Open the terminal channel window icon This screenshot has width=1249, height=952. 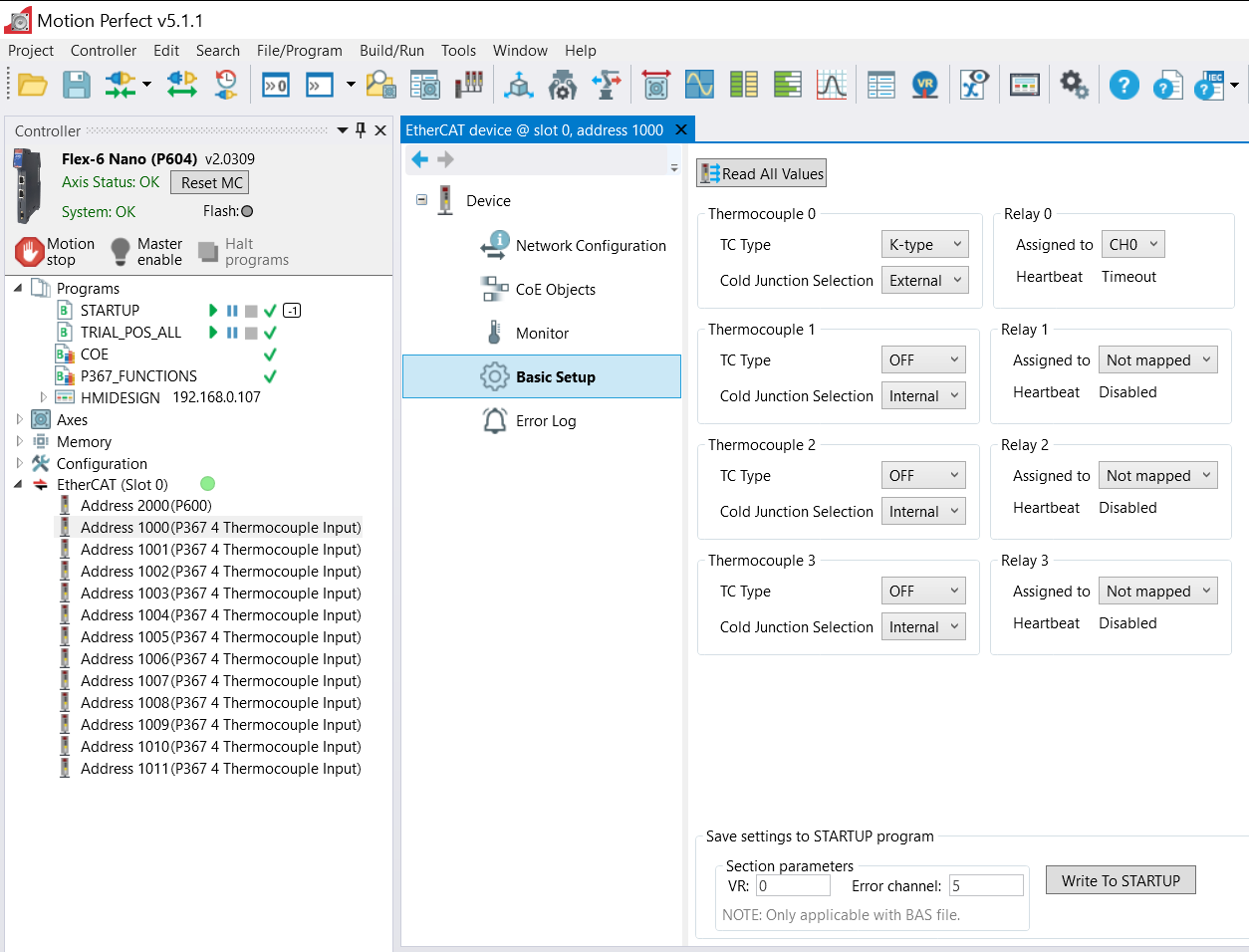(320, 86)
